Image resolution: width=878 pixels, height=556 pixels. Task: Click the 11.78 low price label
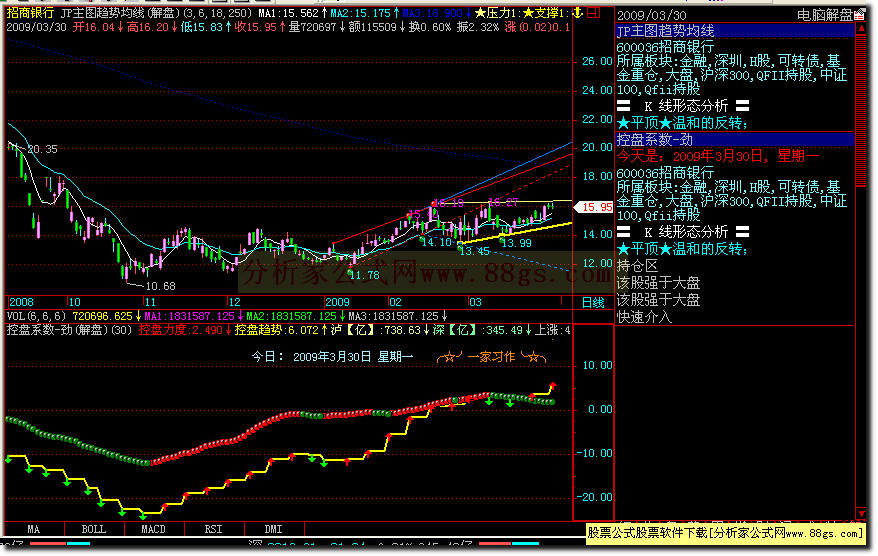click(x=364, y=275)
